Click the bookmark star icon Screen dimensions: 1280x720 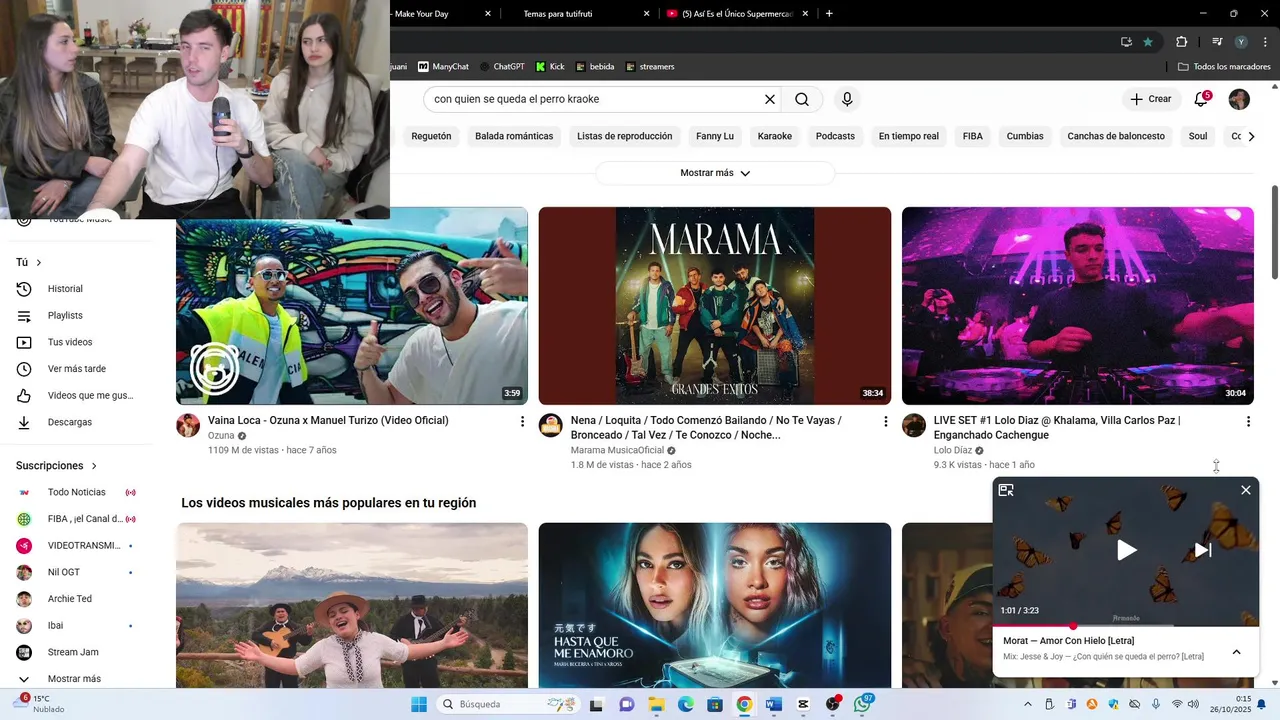[1148, 41]
